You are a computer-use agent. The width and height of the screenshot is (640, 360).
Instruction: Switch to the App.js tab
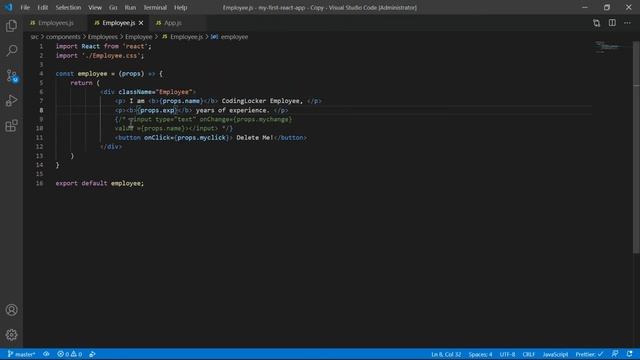pyautogui.click(x=173, y=23)
